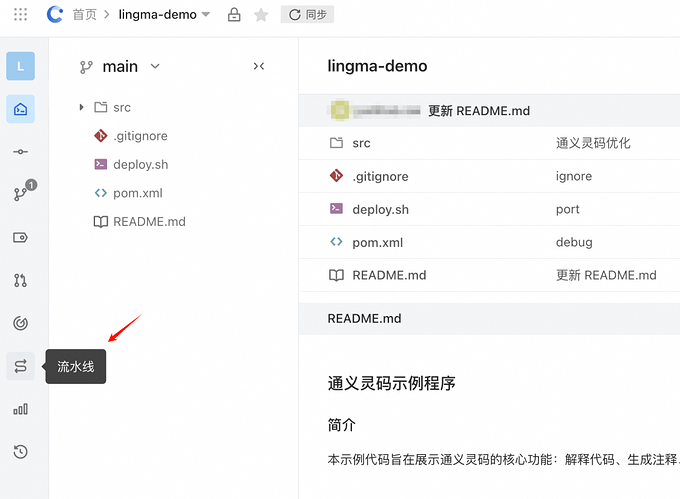Collapse the file tree panel
680x499 pixels.
coord(259,66)
